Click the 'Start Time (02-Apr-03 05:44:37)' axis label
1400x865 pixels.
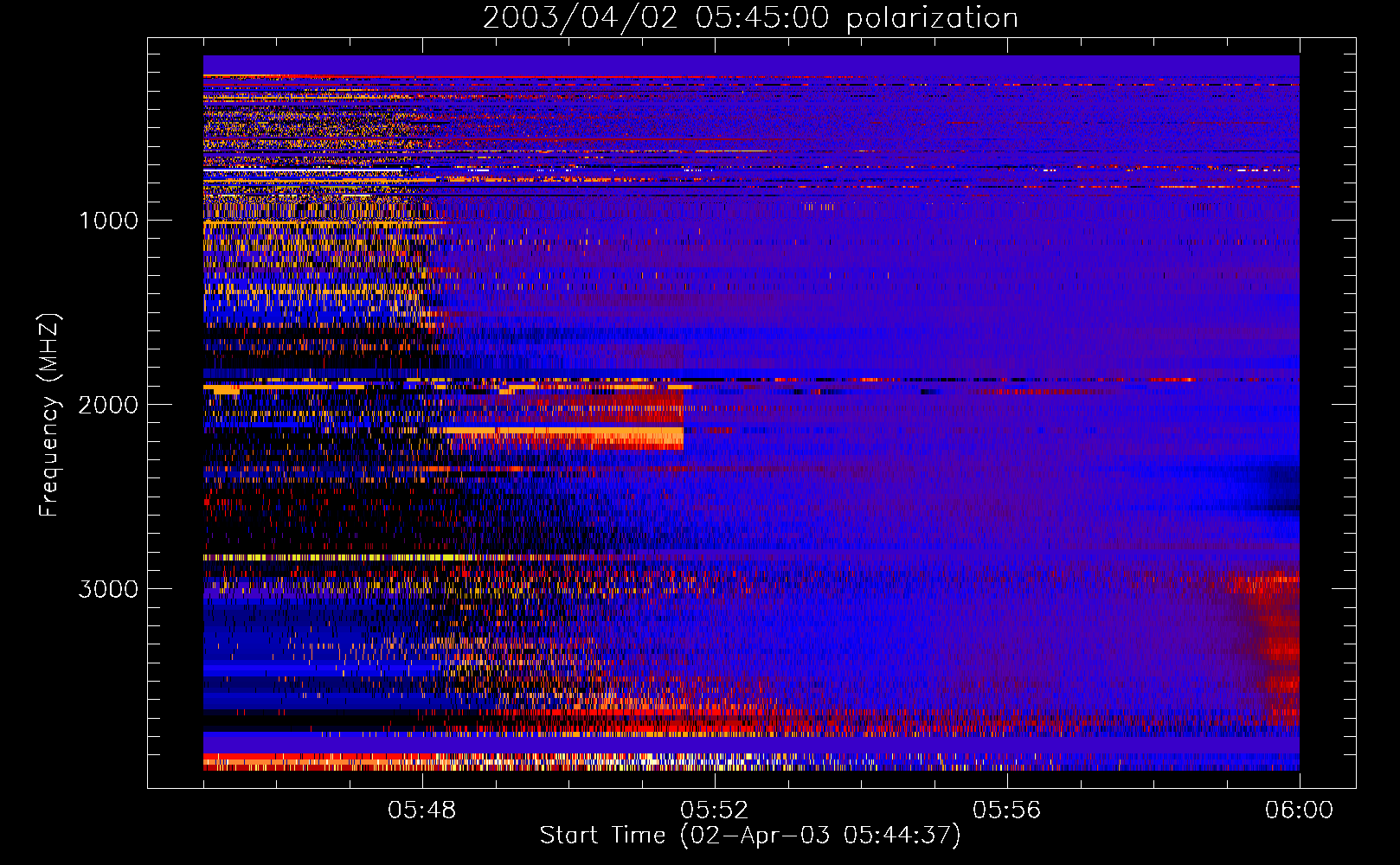(x=750, y=836)
